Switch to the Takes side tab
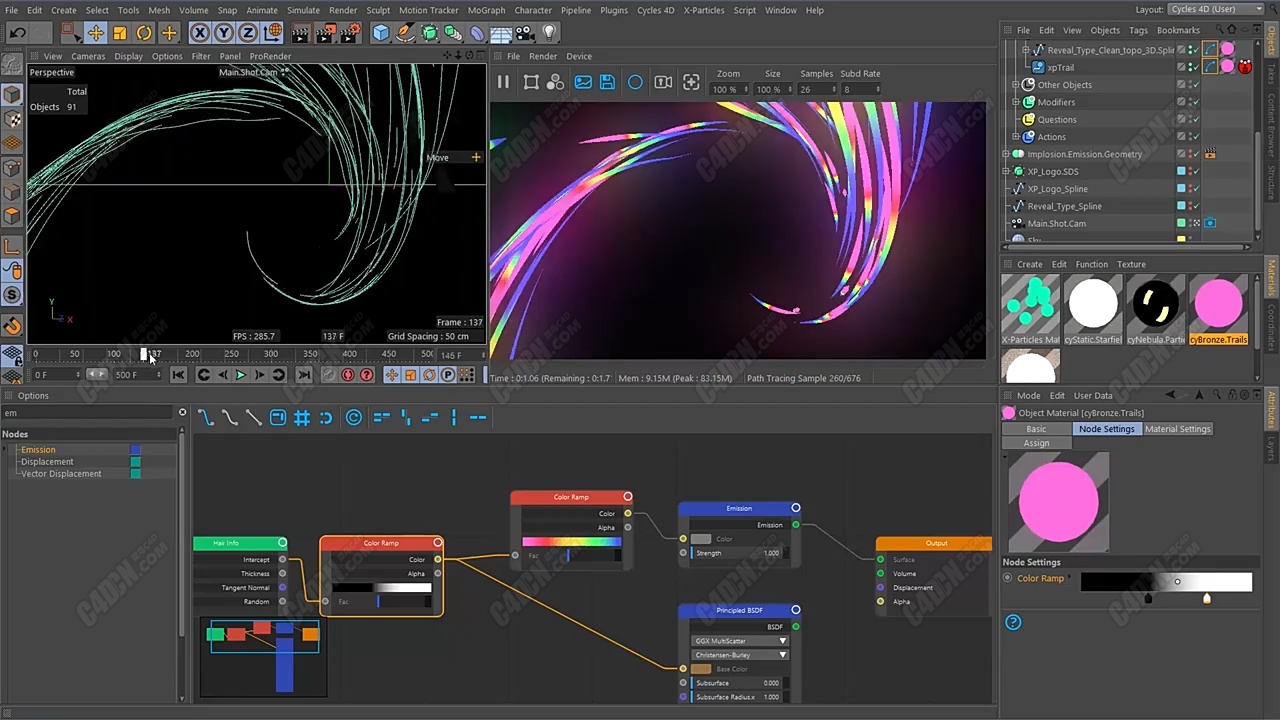 point(1272,74)
